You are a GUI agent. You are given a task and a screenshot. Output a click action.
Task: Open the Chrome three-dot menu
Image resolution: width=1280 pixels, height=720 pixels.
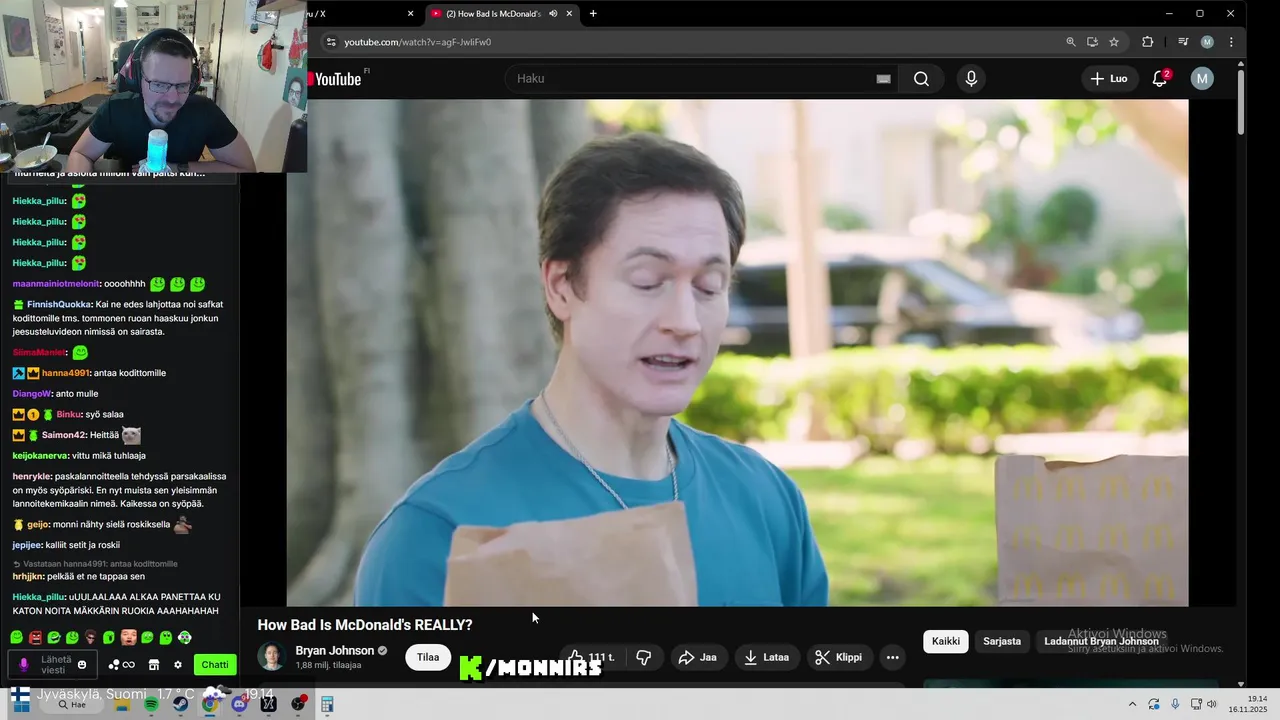click(1231, 42)
